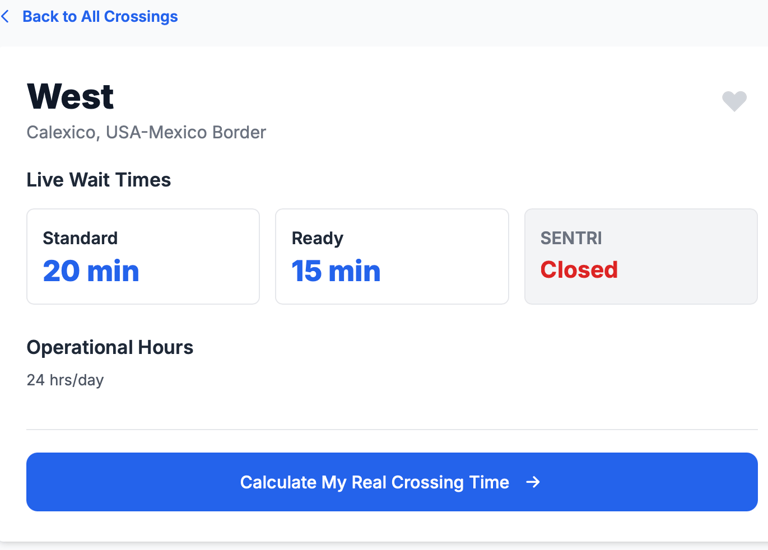Image resolution: width=768 pixels, height=550 pixels.
Task: Click the Ready lane label
Action: point(317,239)
